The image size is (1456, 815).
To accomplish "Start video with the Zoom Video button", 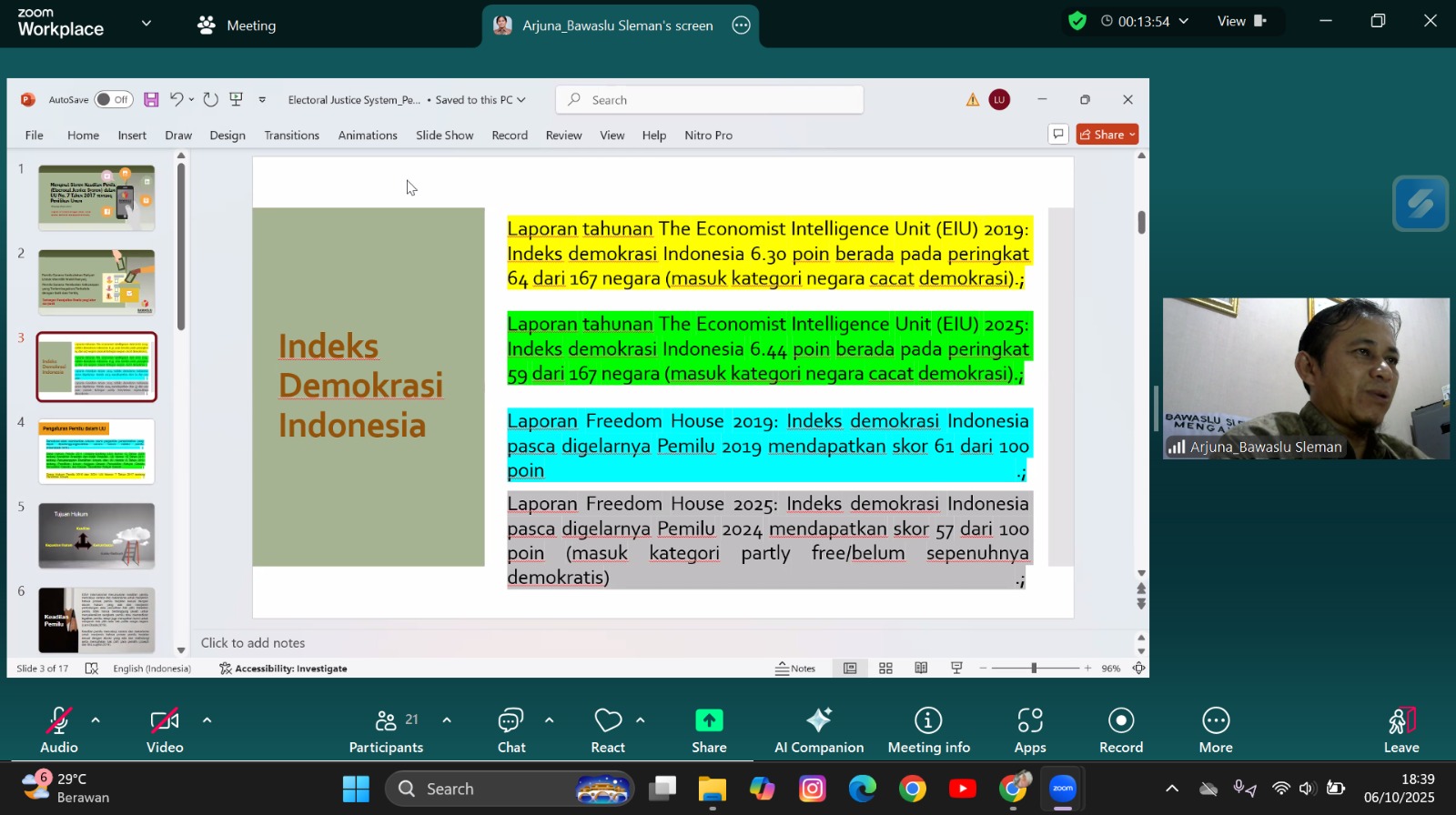I will pyautogui.click(x=165, y=731).
